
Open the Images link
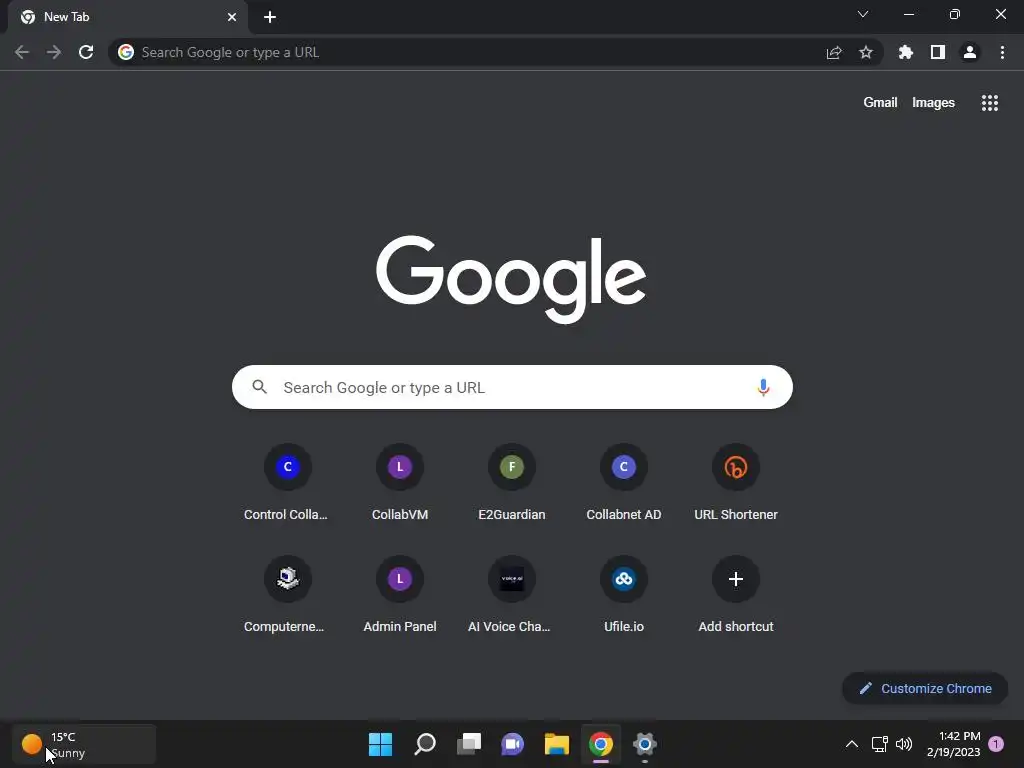(933, 103)
